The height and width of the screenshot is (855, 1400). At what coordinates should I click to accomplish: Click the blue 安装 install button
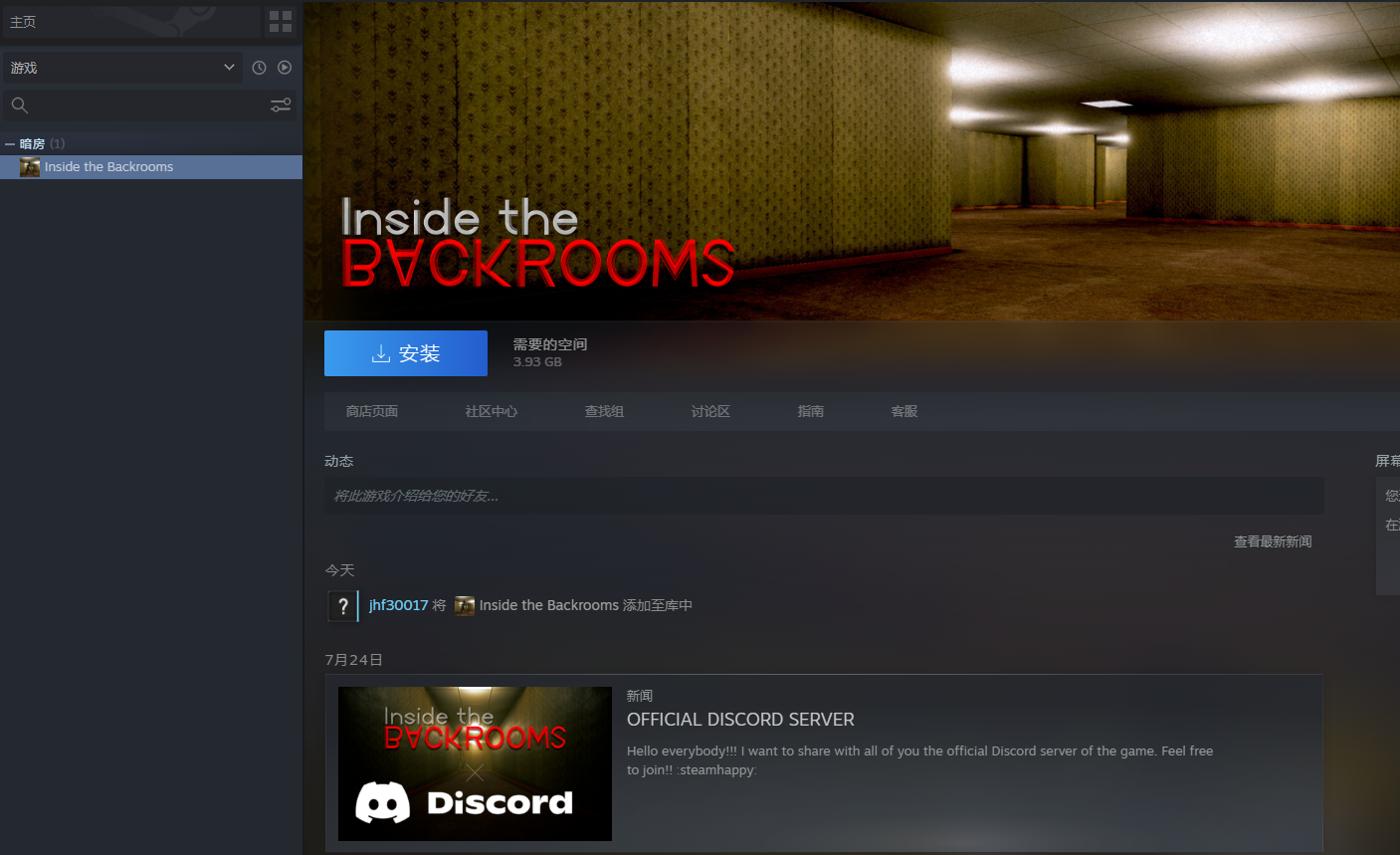click(x=406, y=353)
